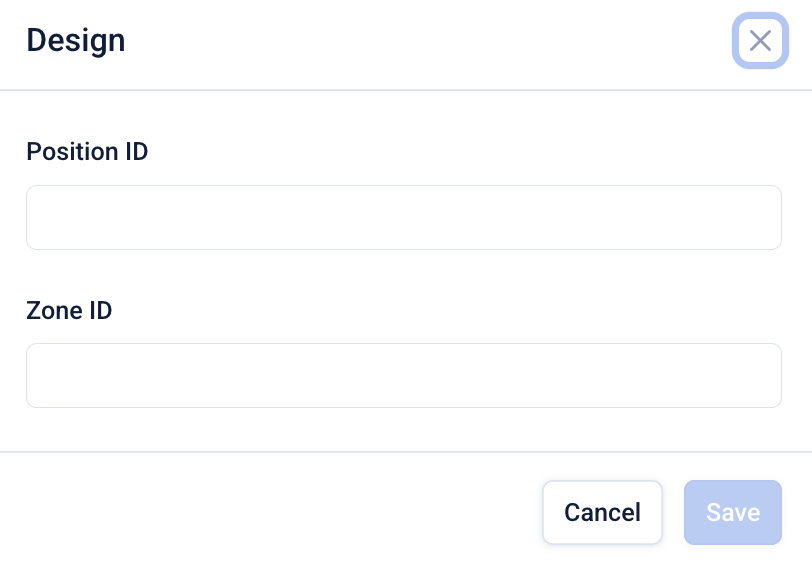Click the Position ID label text

pyautogui.click(x=87, y=152)
